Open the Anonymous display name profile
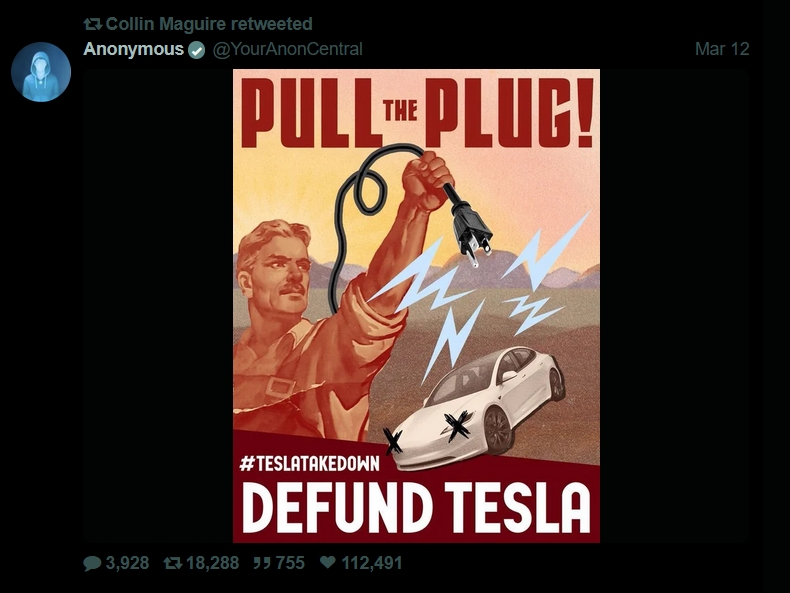Viewport: 790px width, 593px height. (134, 49)
